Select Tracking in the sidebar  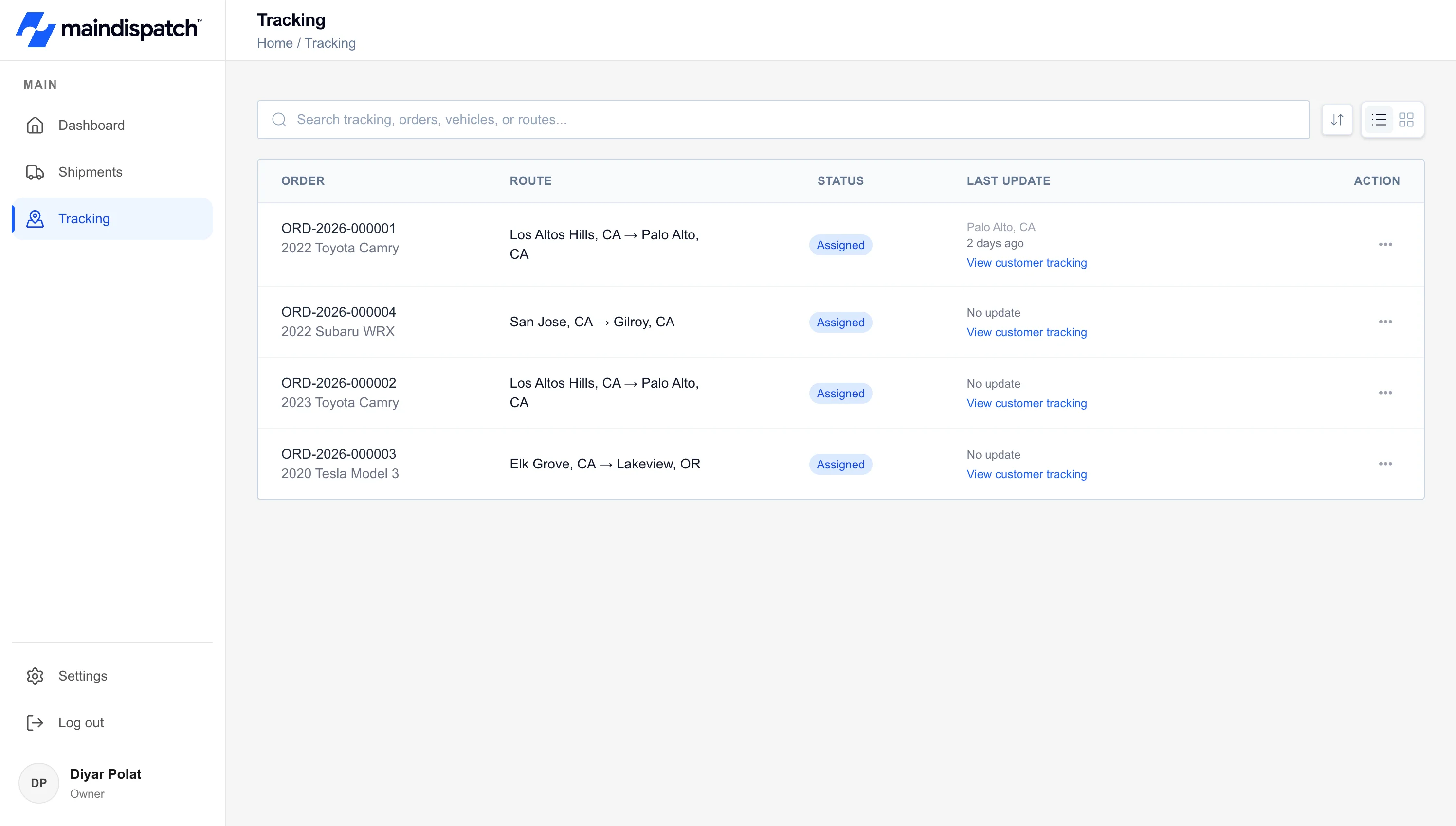pyautogui.click(x=112, y=218)
